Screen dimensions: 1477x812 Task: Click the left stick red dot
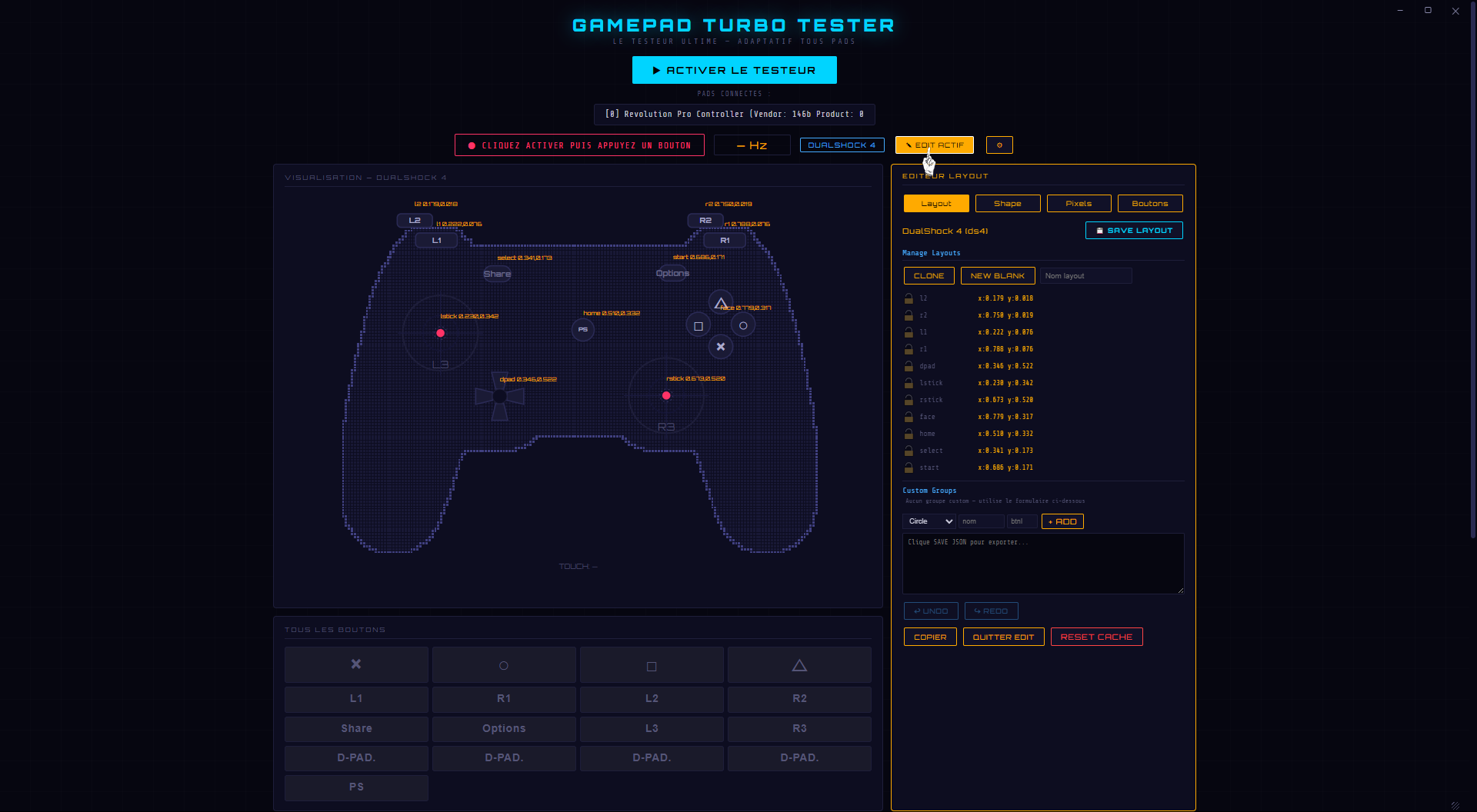pos(441,333)
